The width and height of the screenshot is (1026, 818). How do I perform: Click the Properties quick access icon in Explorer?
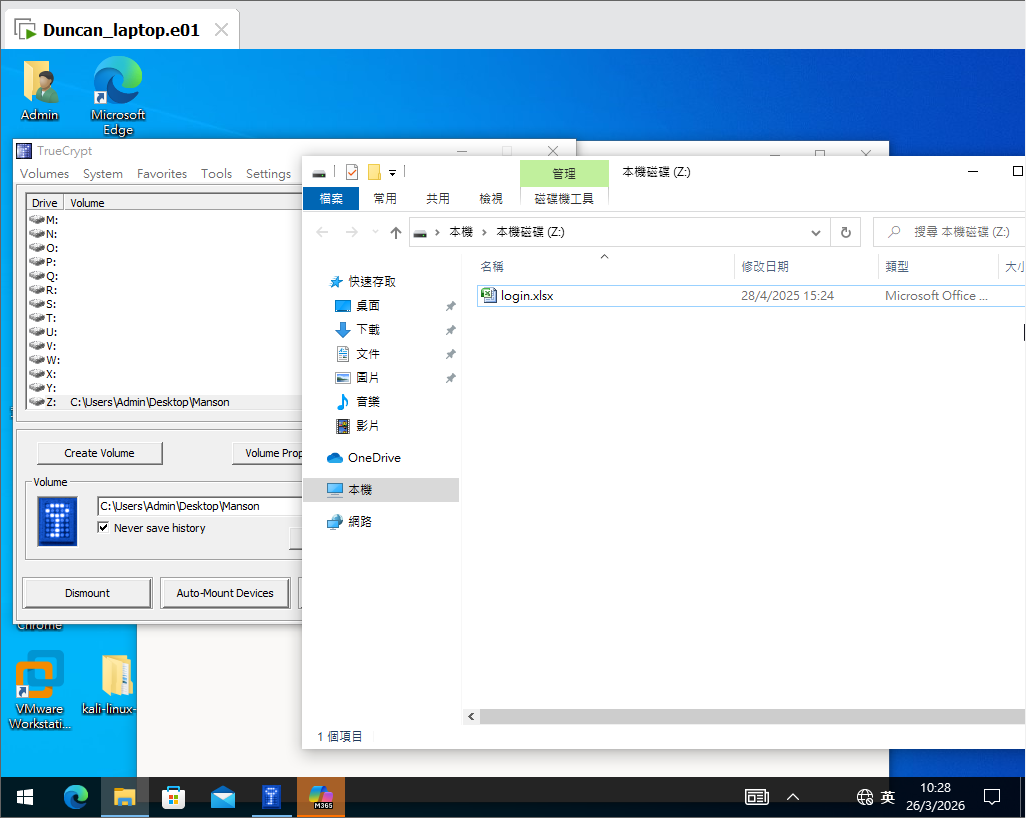point(352,172)
